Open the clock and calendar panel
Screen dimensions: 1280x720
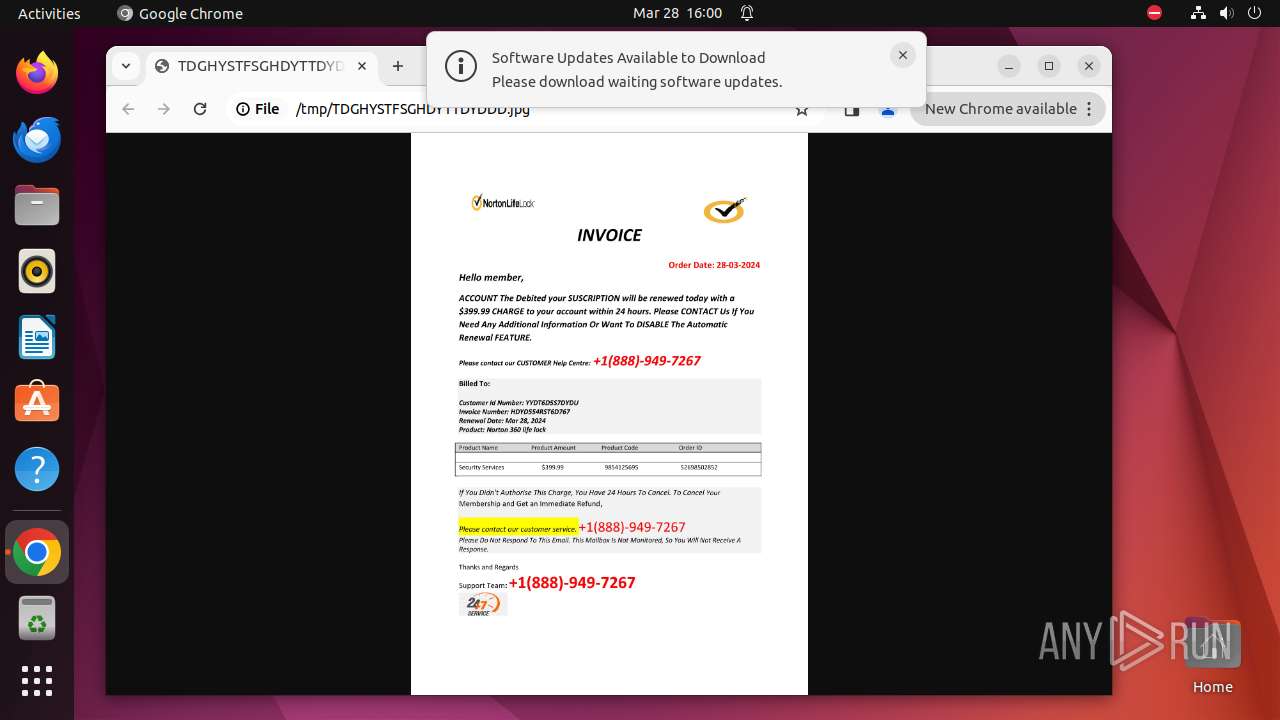pos(677,13)
